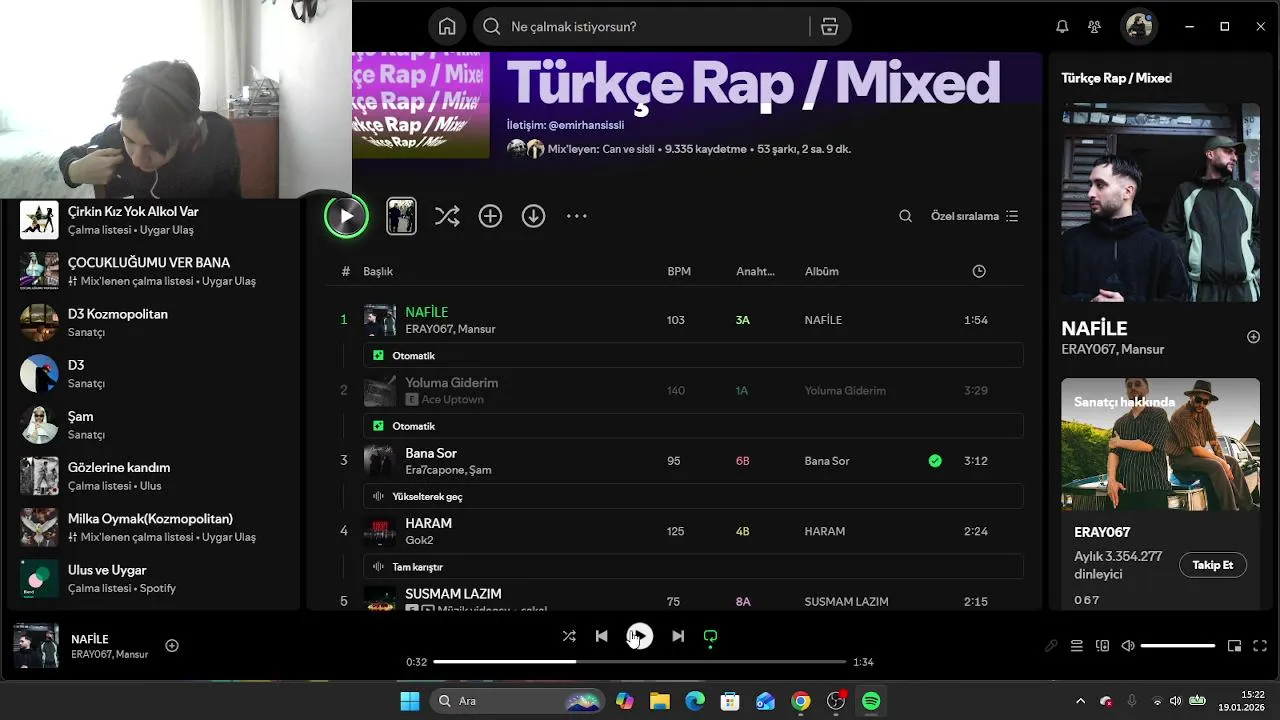This screenshot has width=1280, height=720.
Task: Open the Browse icon in search bar
Action: tap(829, 27)
